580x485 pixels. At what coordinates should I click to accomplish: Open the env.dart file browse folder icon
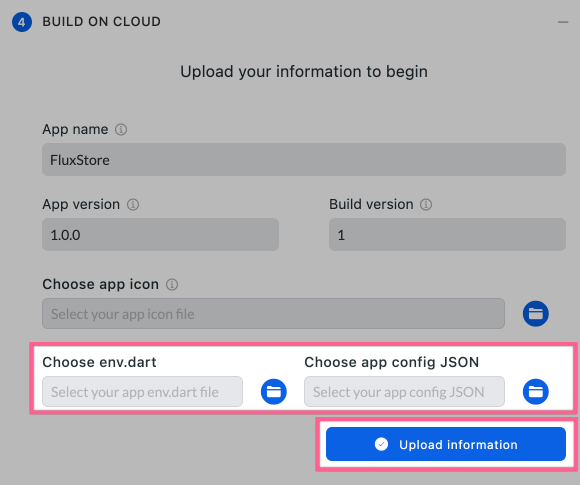tap(274, 391)
